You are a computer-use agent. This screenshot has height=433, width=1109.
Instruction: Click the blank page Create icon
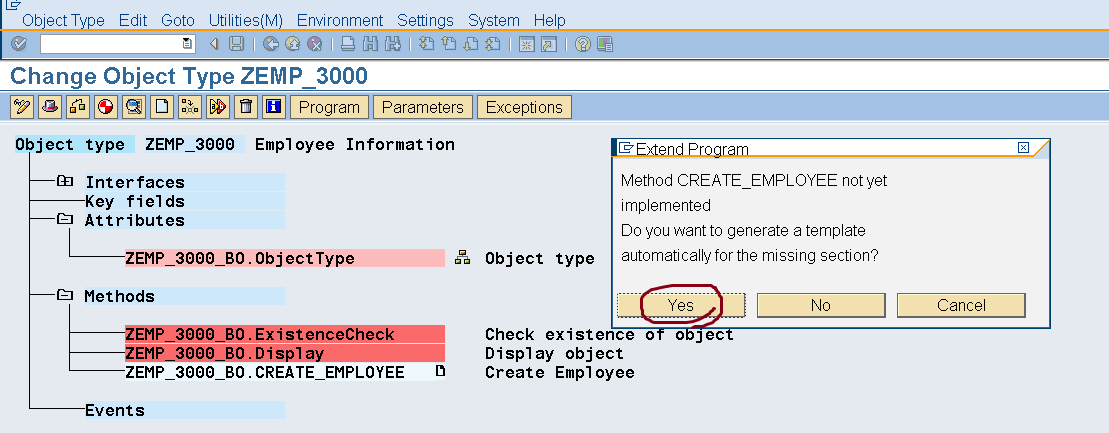pos(162,107)
